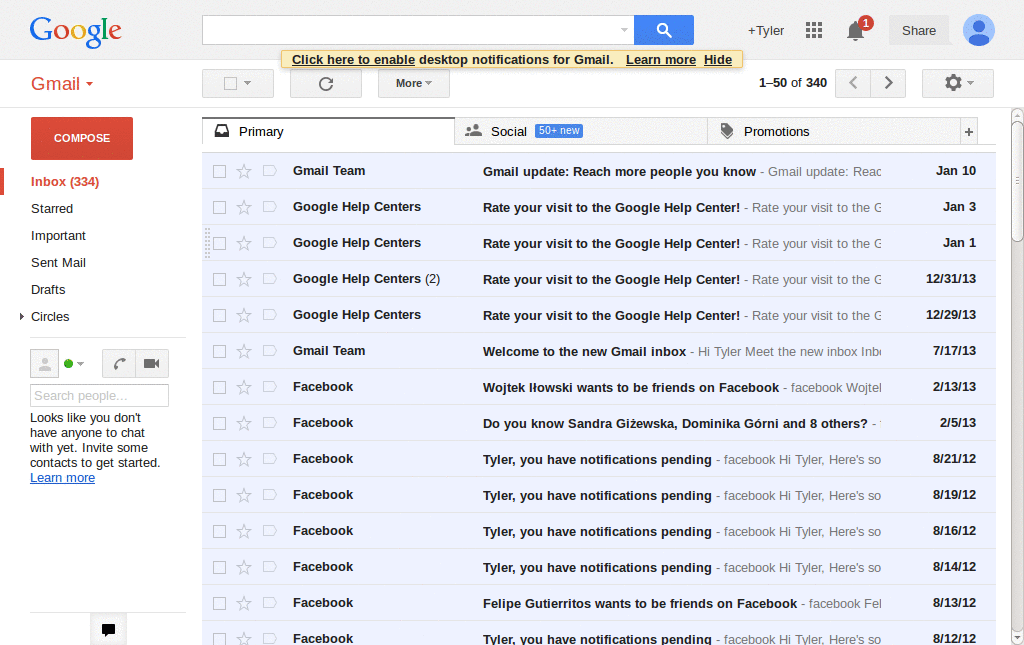
Task: Open the select-all dropdown arrow
Action: [248, 84]
